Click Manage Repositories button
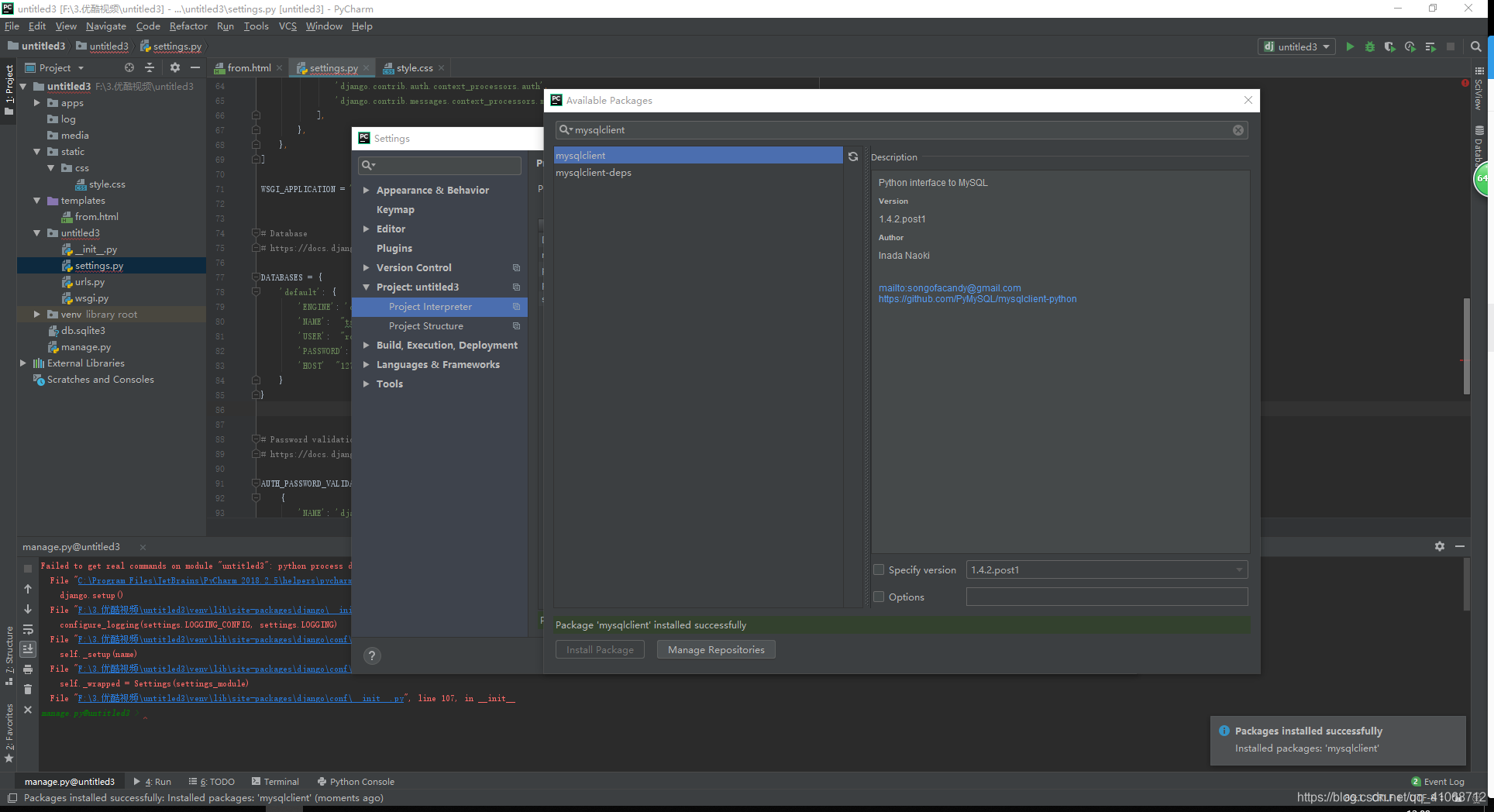 click(x=716, y=650)
